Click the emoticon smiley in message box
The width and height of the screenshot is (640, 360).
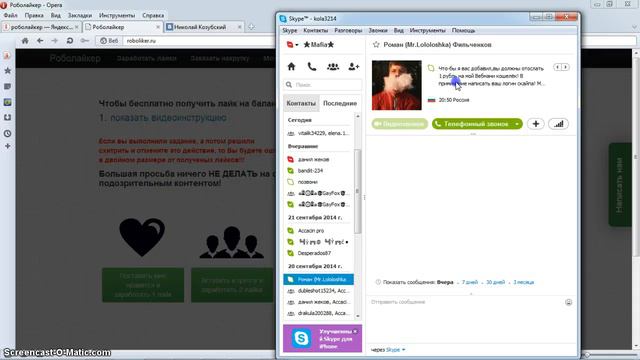click(x=569, y=302)
